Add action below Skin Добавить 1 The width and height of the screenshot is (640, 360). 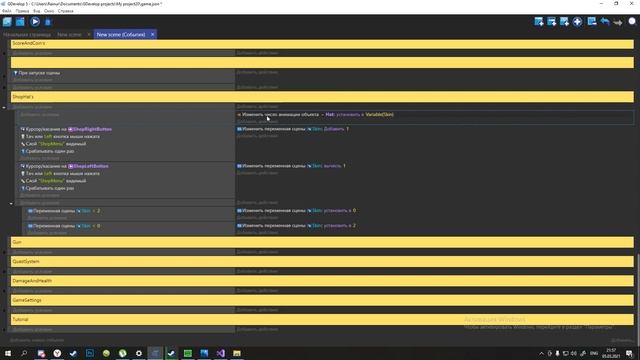coord(257,136)
